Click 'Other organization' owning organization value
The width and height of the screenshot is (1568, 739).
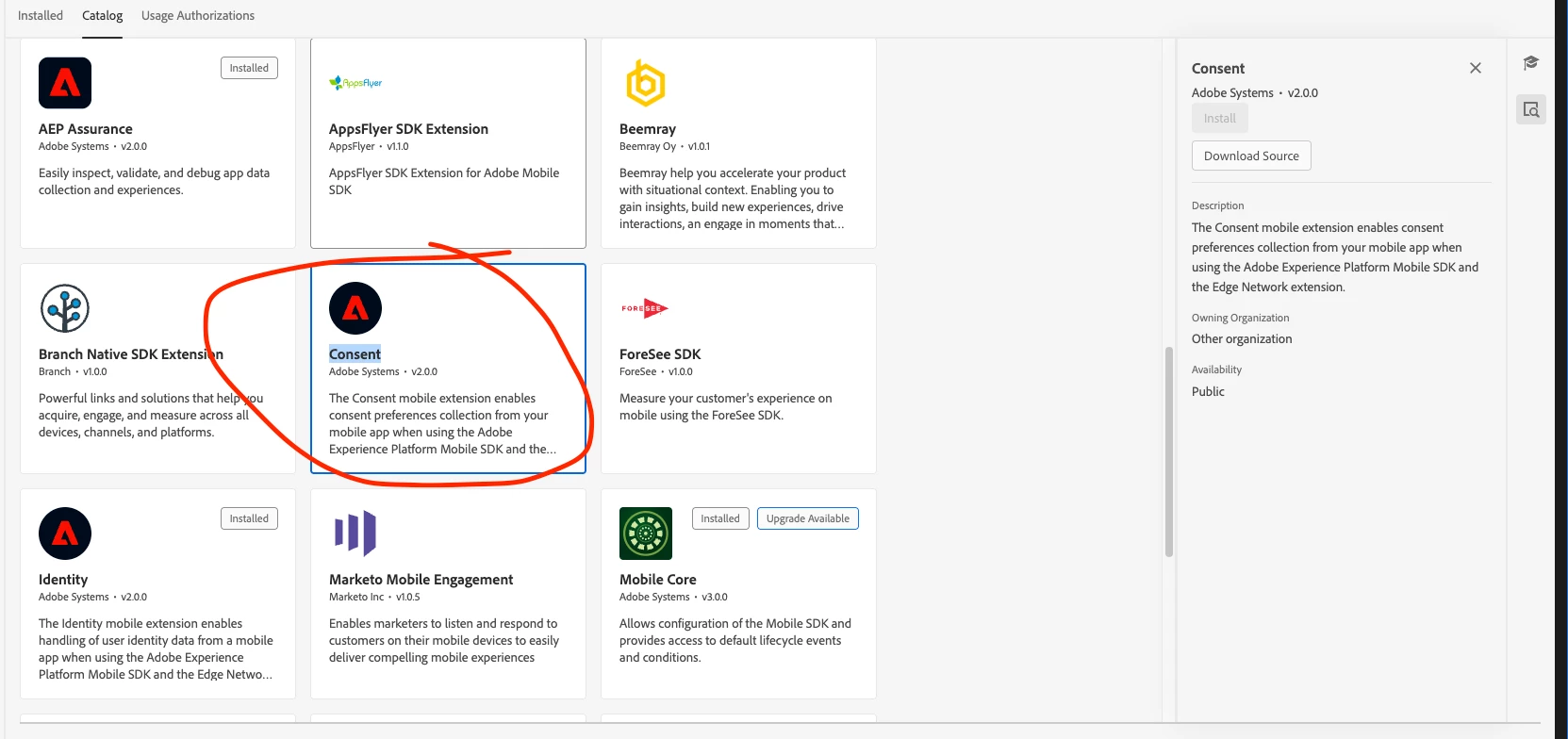pyautogui.click(x=1242, y=339)
